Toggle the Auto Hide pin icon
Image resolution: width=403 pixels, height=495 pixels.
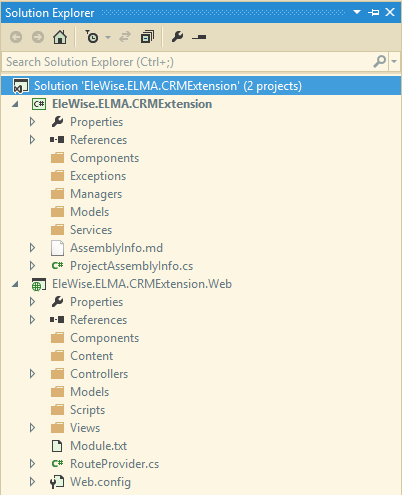(374, 13)
